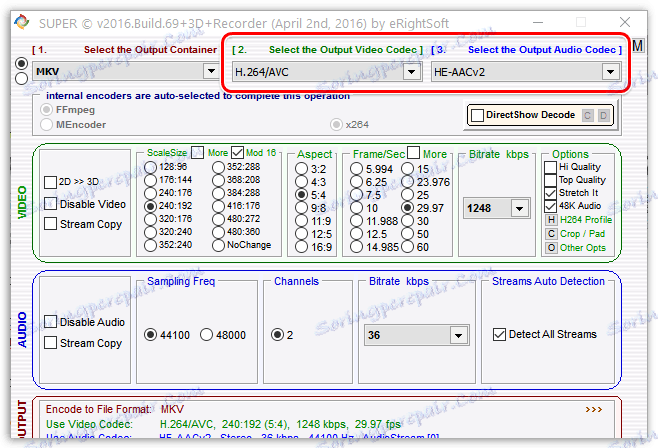Set frame rate to 30
This screenshot has width=658, height=448.
point(407,221)
